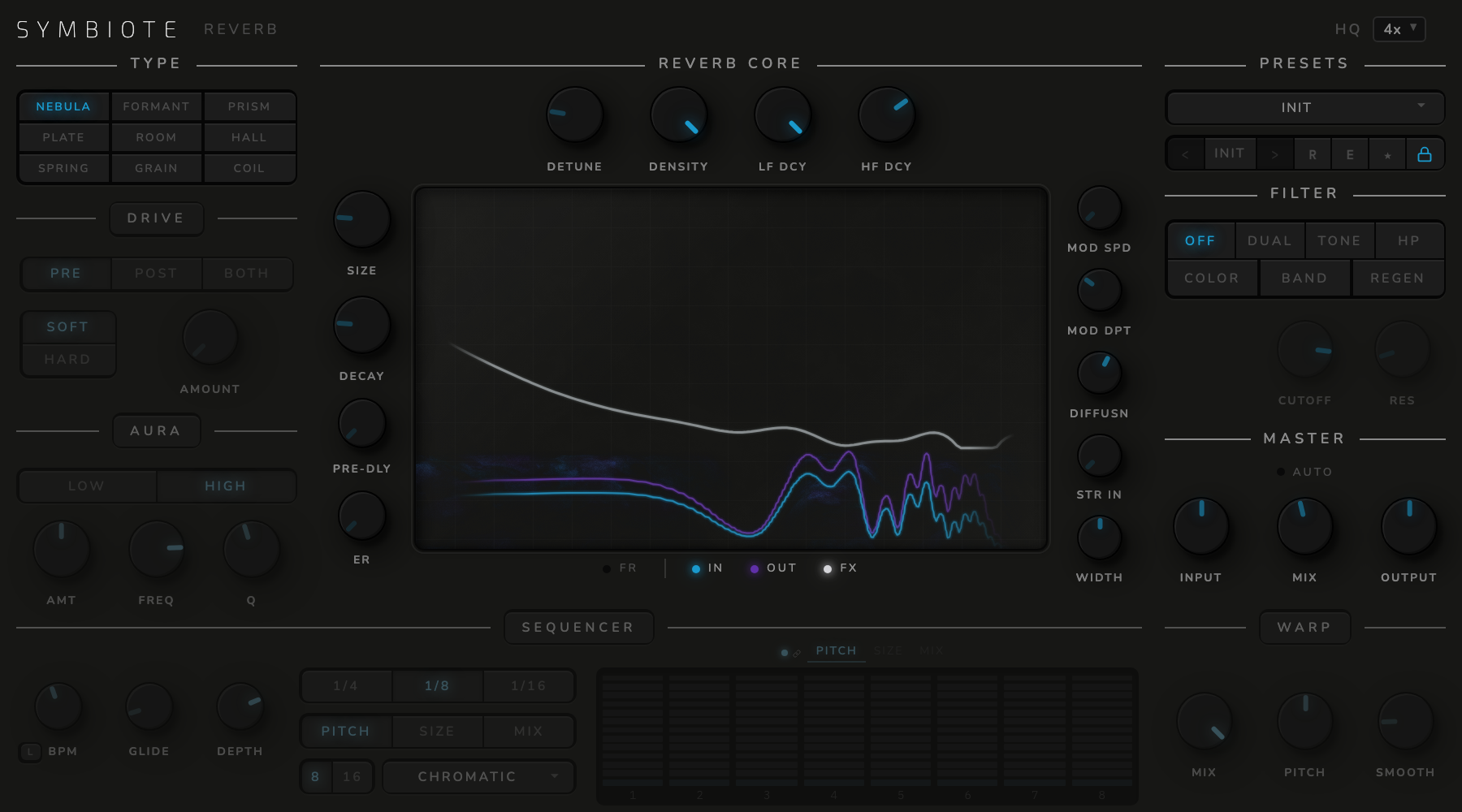Click the Drive AMOUNT knob
Viewport: 1462px width, 812px height.
pyautogui.click(x=210, y=337)
